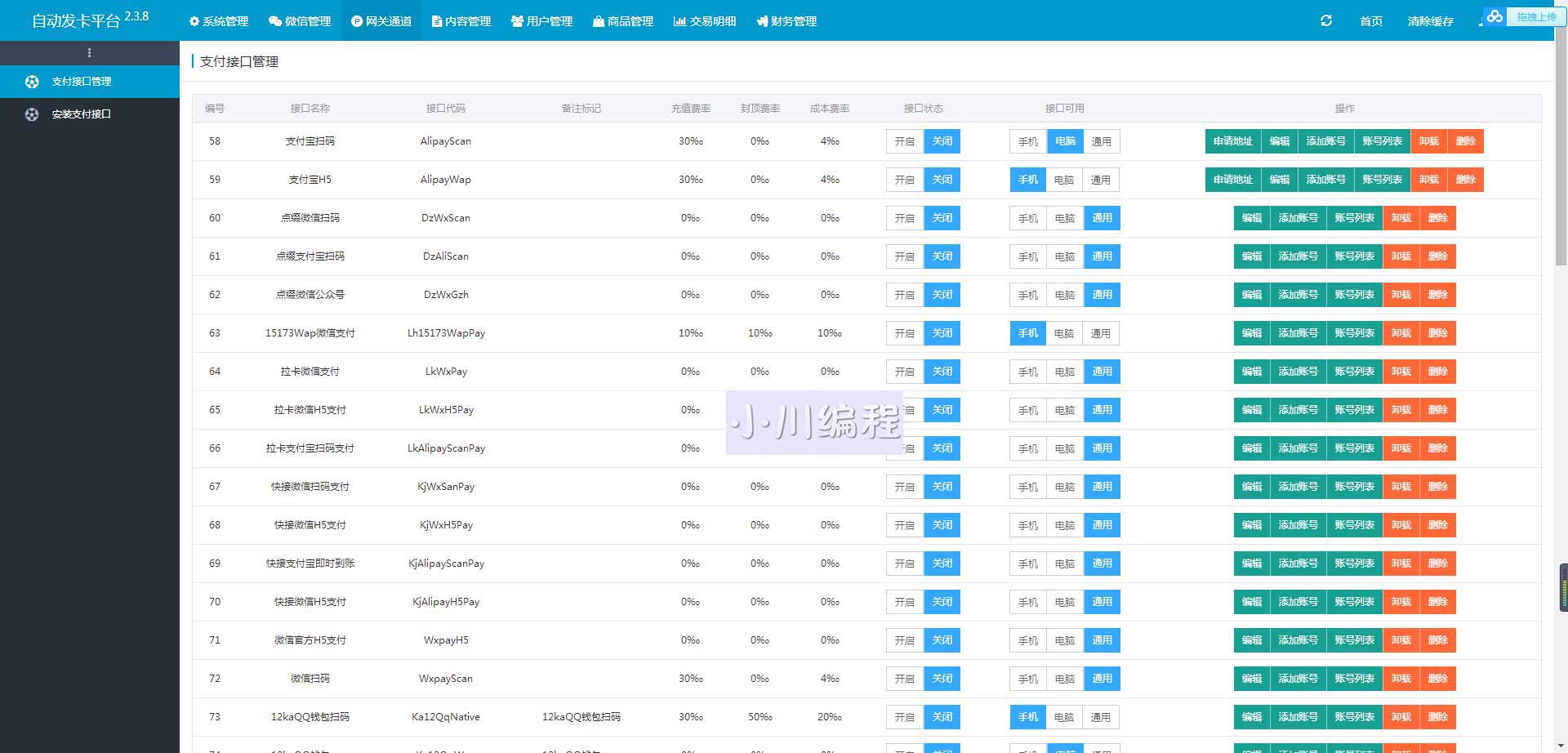The width and height of the screenshot is (1568, 753).
Task: Set 支付宝H5 availability to 电脑
Action: 1064,180
